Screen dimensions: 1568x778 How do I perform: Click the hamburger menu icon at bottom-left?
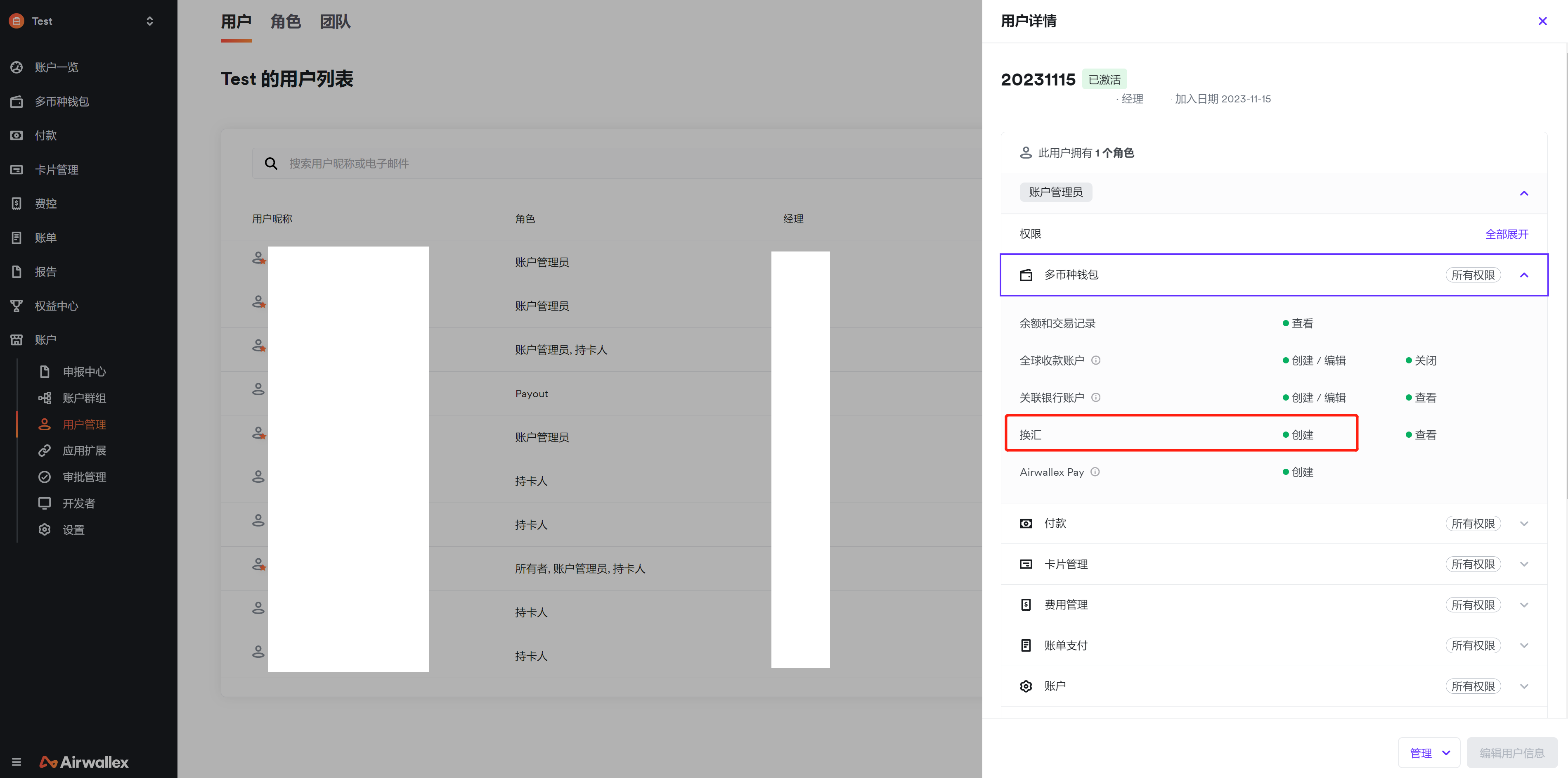point(17,761)
